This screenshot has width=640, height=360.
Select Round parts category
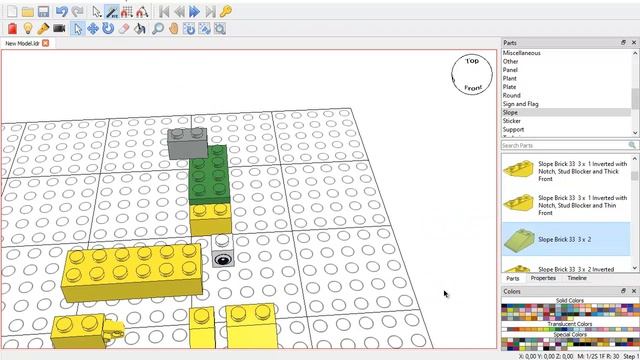click(x=511, y=96)
